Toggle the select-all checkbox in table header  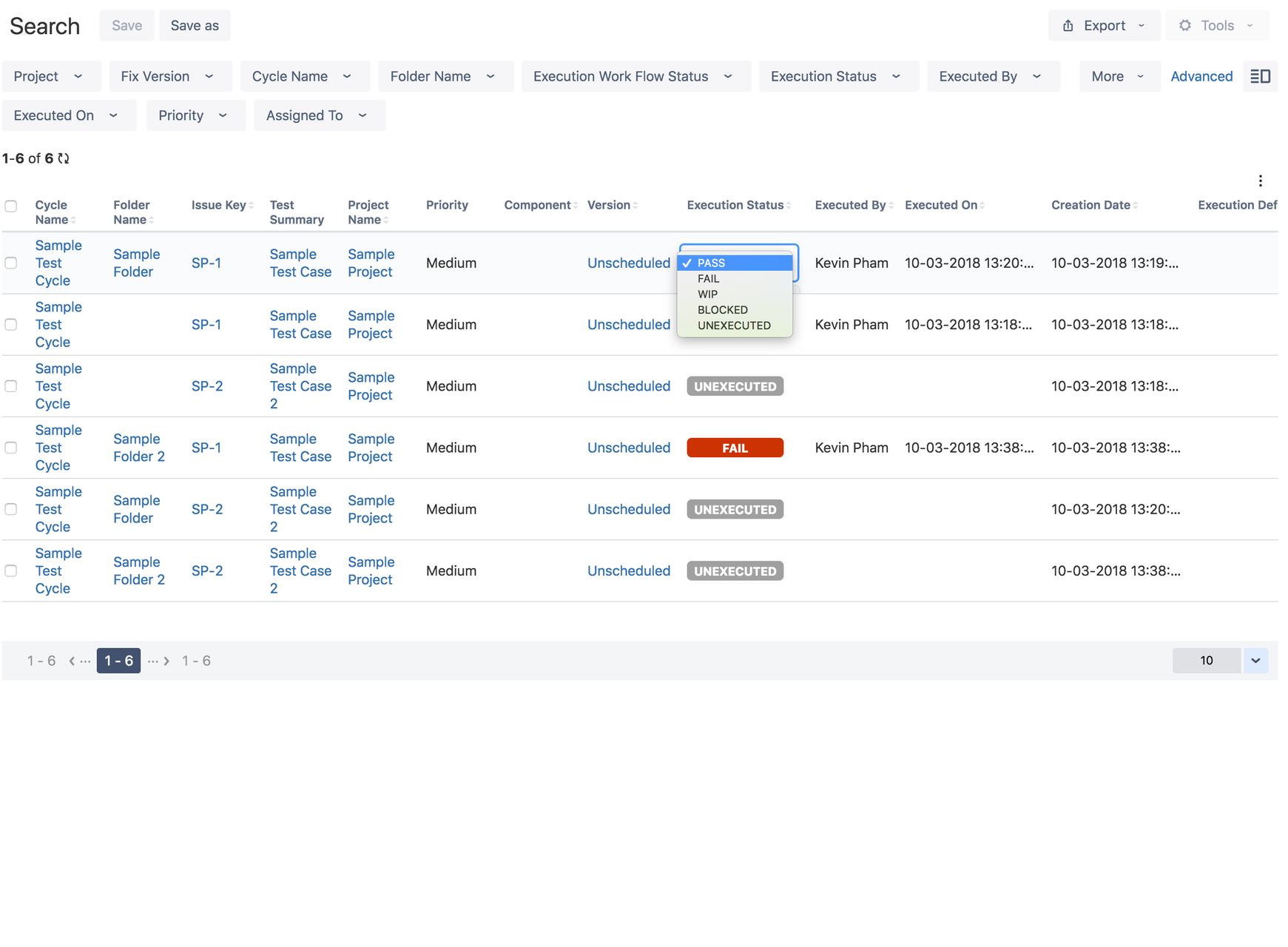[x=11, y=206]
